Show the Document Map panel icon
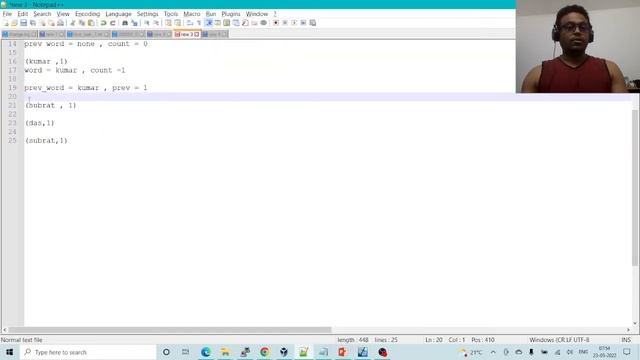Screen dimensions: 640x360 [x=227, y=23]
